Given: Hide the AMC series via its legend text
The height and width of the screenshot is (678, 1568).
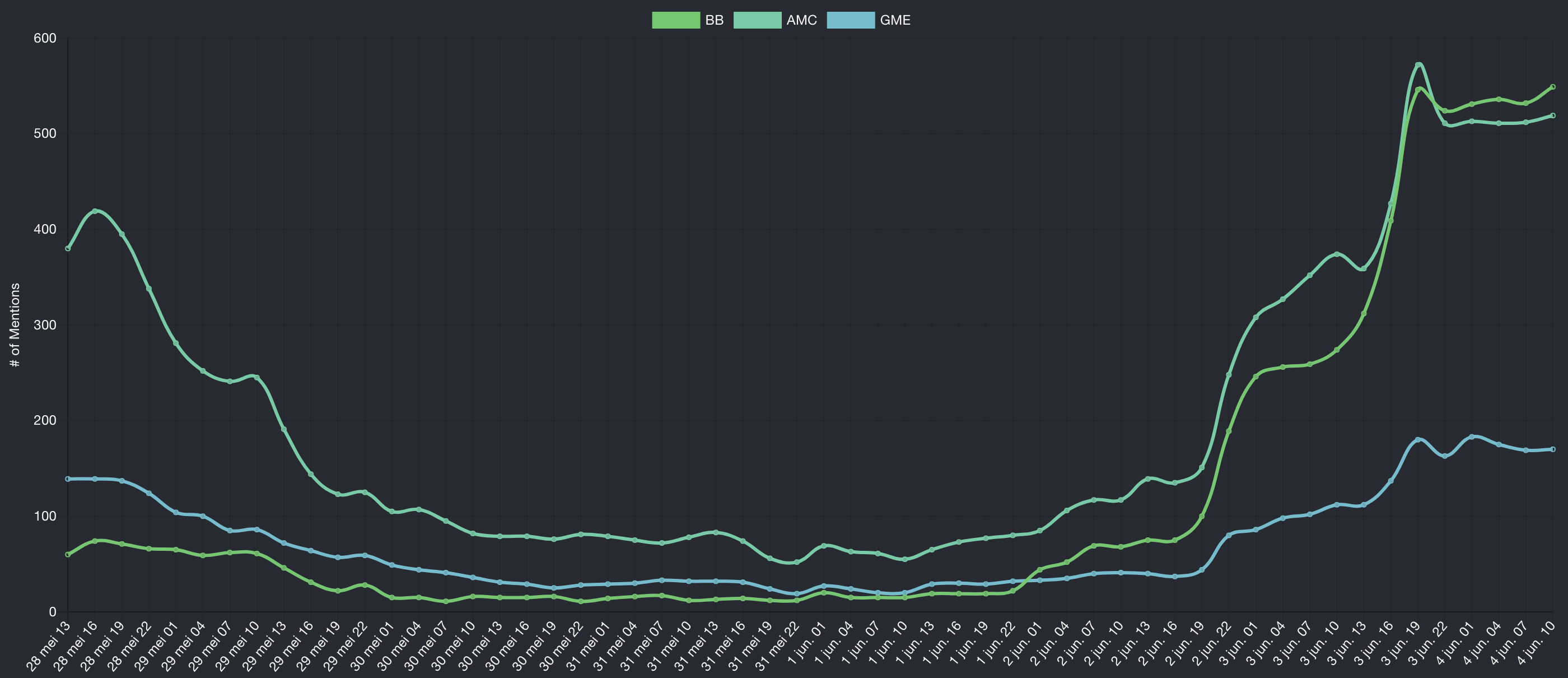Looking at the screenshot, I should (x=801, y=20).
